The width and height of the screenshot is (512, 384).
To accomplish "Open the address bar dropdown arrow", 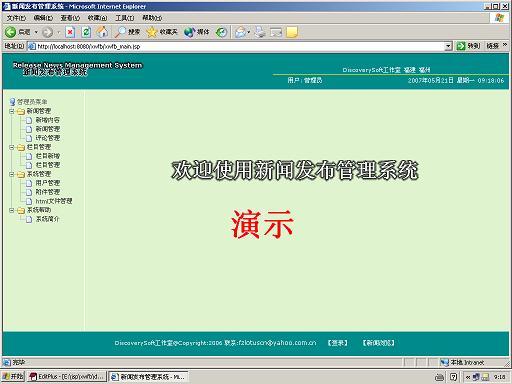I will (x=448, y=46).
